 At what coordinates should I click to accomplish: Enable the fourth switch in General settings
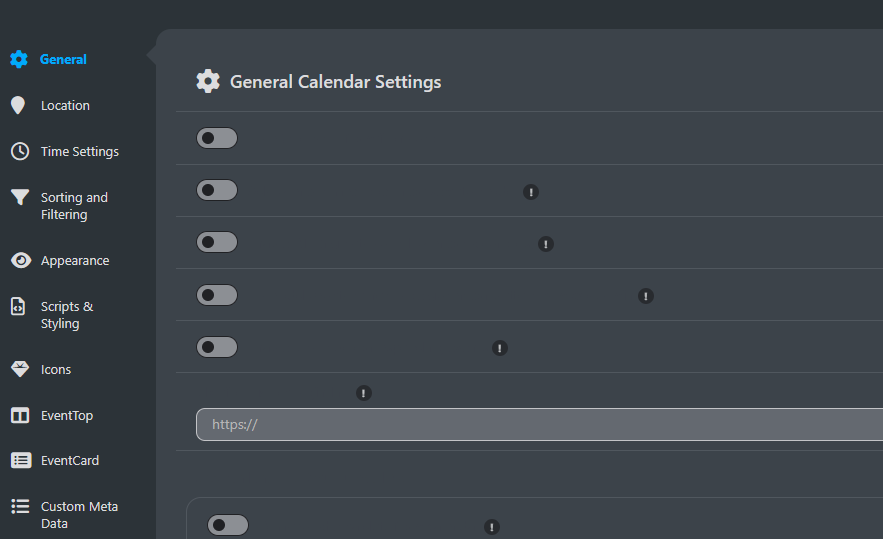[x=217, y=295]
